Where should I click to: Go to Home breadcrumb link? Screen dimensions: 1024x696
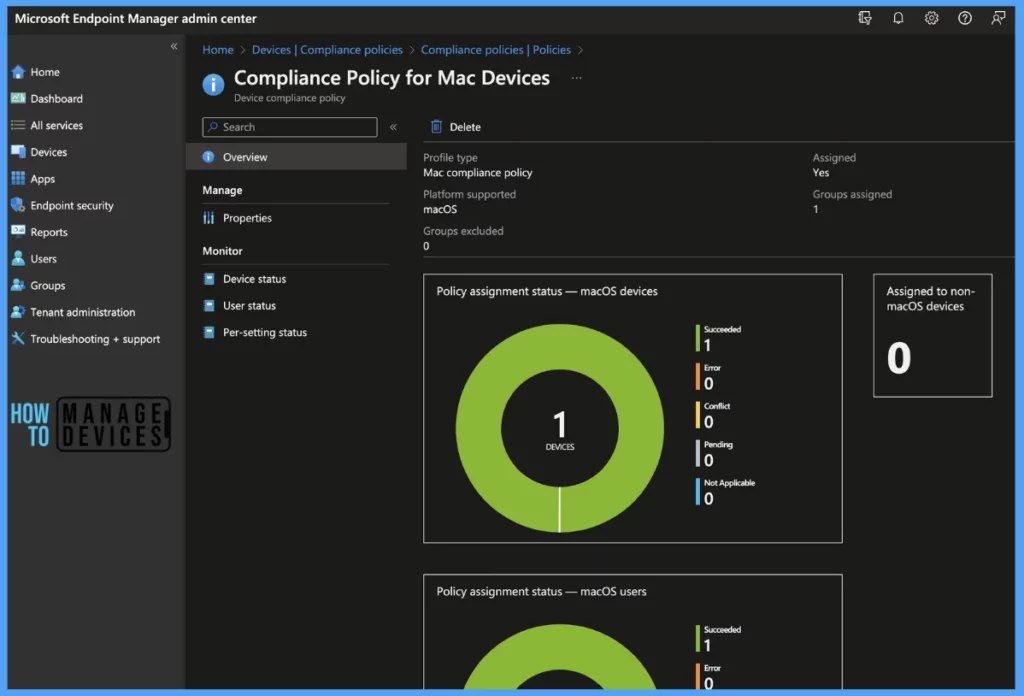(218, 50)
